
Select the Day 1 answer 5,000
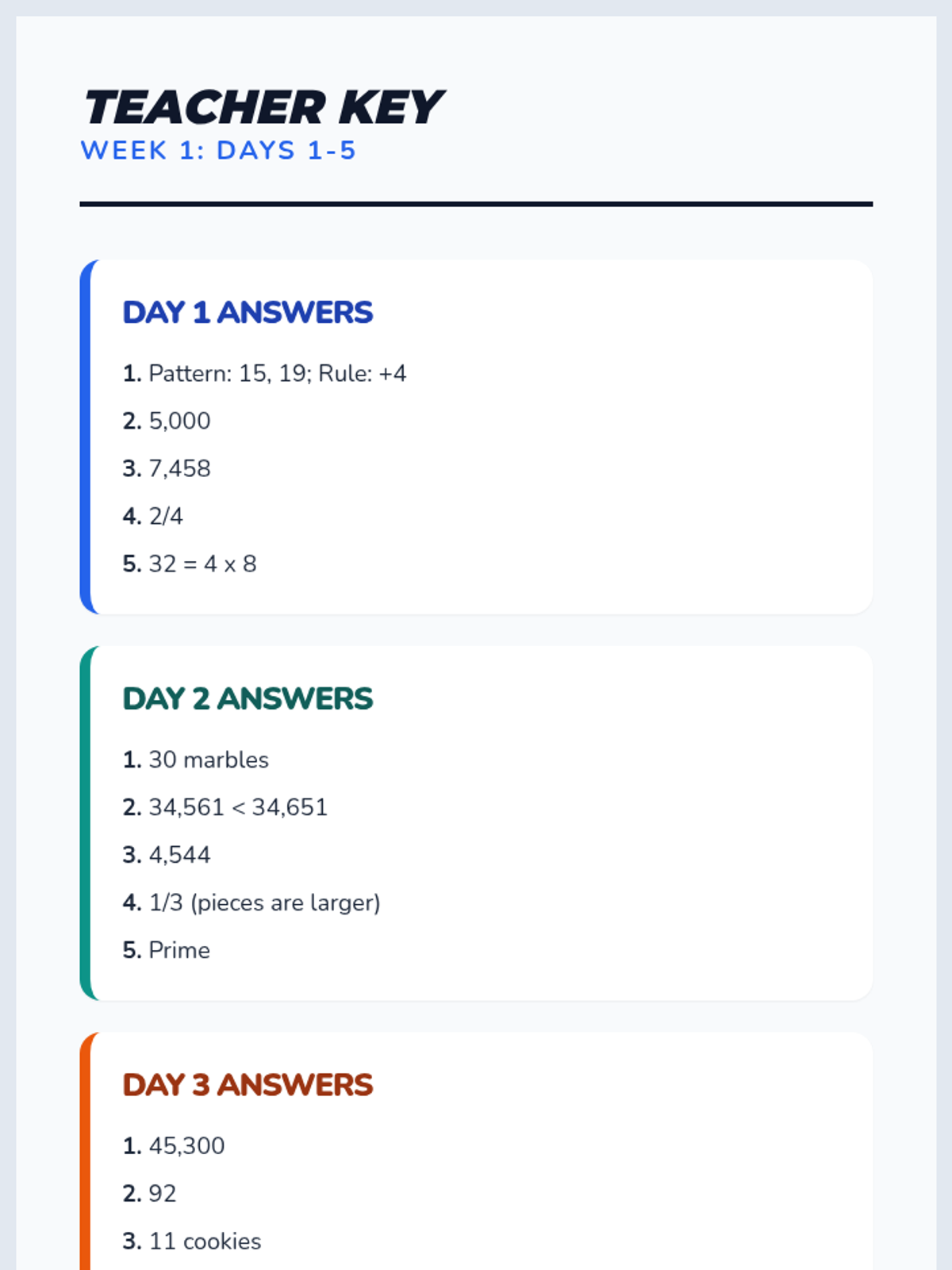179,421
